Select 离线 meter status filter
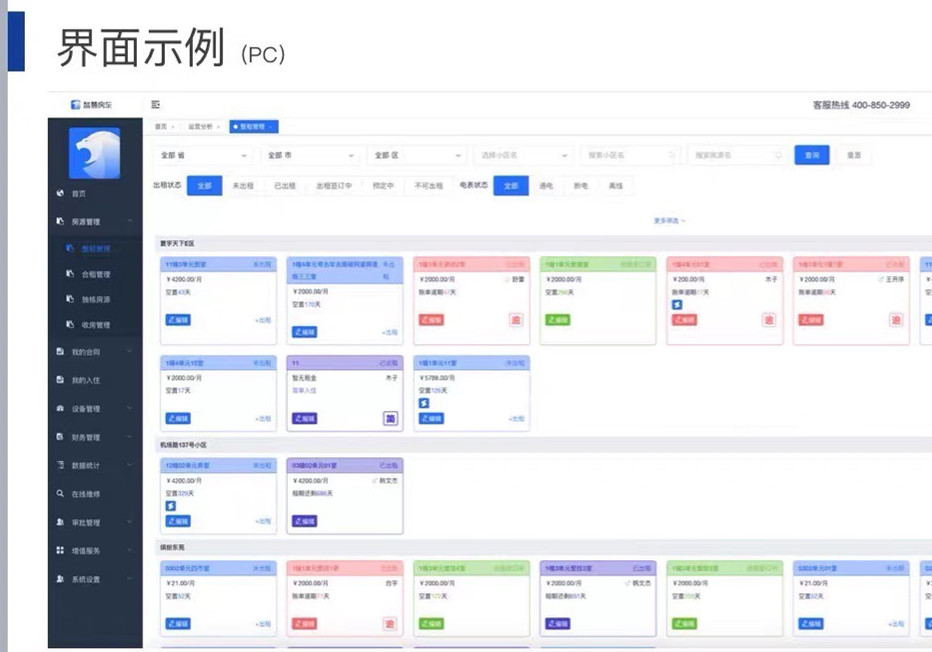This screenshot has height=652, width=932. [616, 185]
